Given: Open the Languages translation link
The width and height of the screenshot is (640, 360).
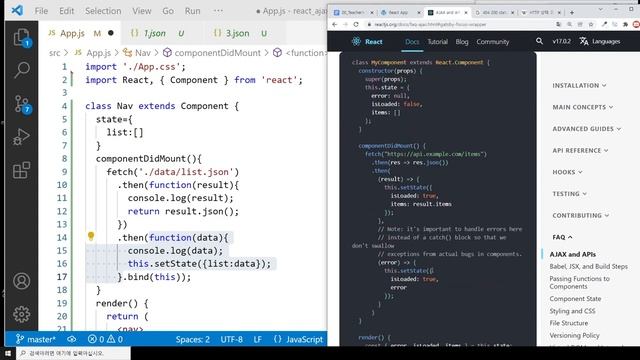Looking at the screenshot, I should click(600, 41).
